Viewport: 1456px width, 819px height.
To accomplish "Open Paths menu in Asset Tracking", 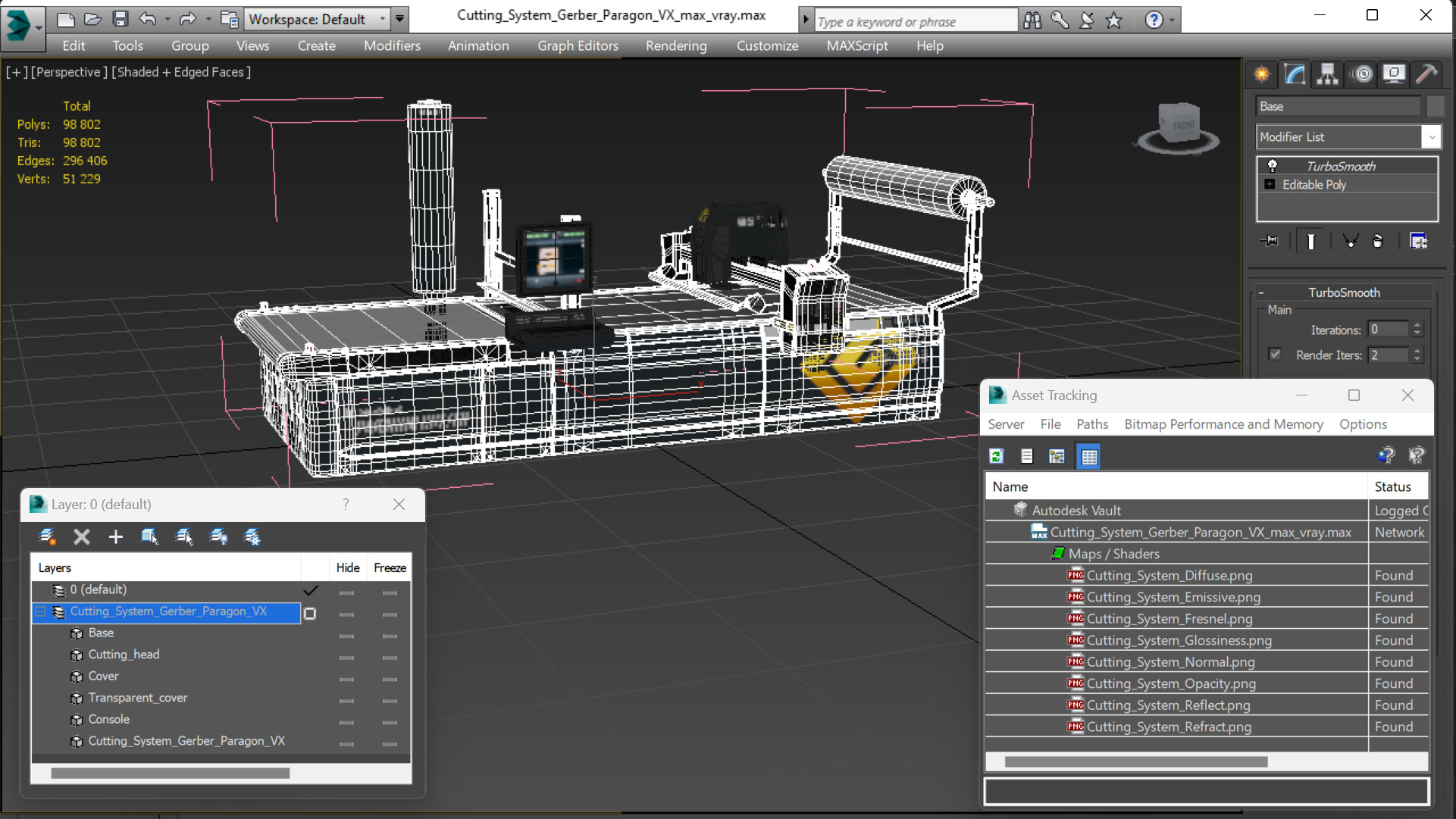I will click(x=1092, y=424).
